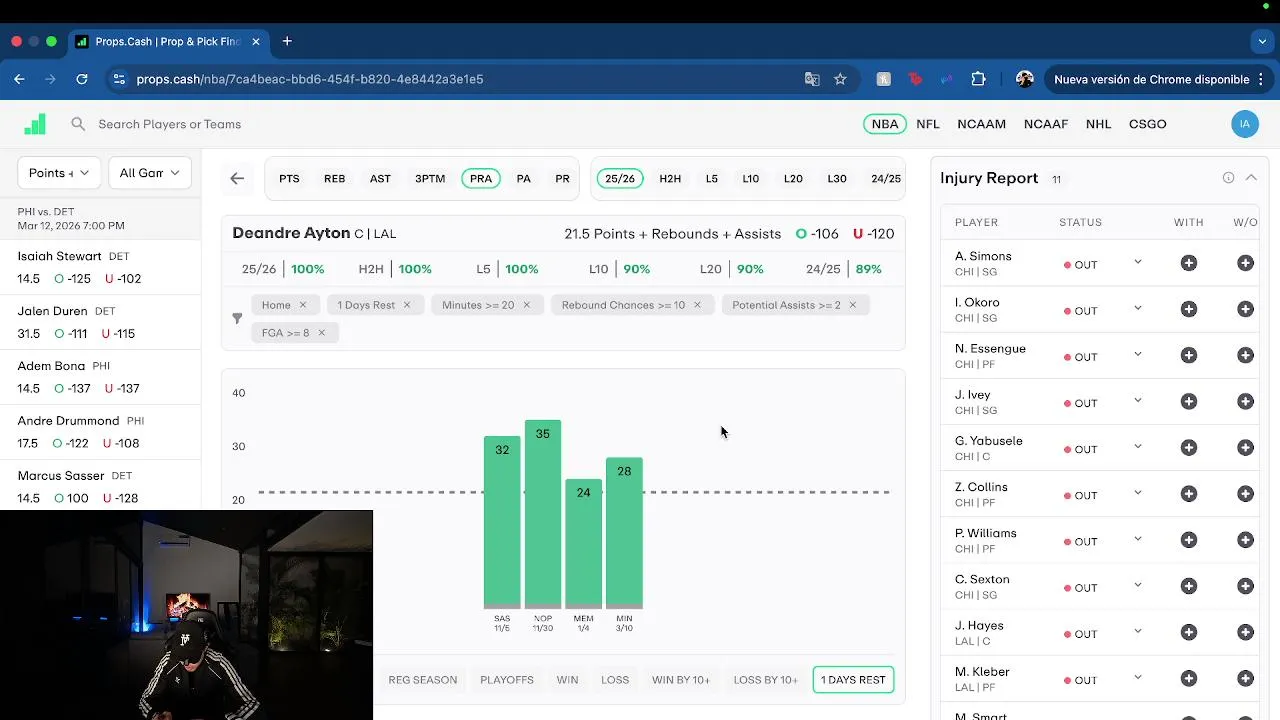Viewport: 1280px width, 720px height.
Task: Open the All Games dropdown
Action: click(x=149, y=173)
